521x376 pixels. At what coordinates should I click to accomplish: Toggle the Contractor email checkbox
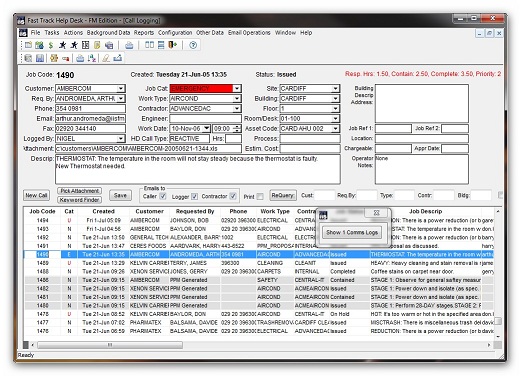(233, 196)
